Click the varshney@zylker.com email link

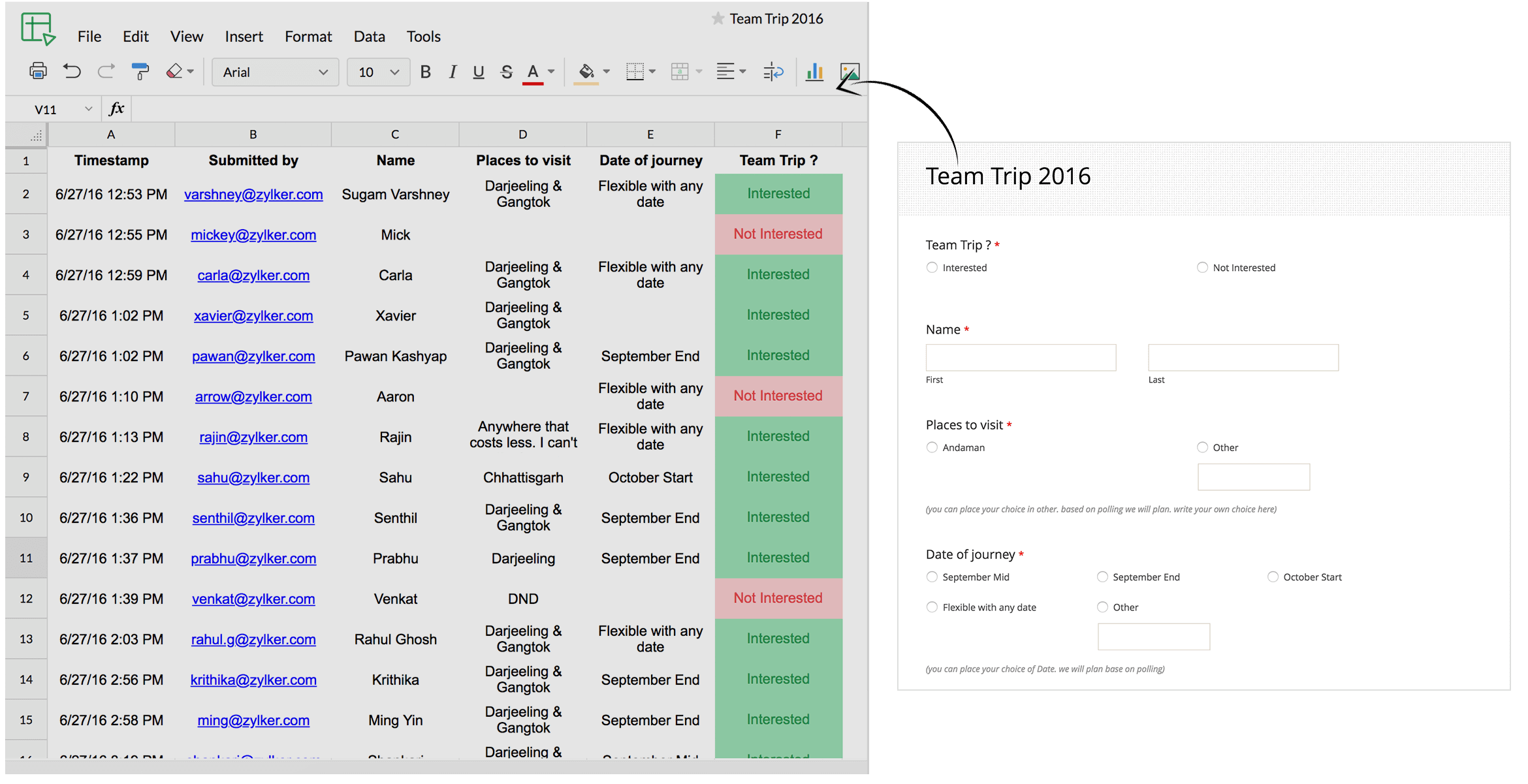pos(253,194)
